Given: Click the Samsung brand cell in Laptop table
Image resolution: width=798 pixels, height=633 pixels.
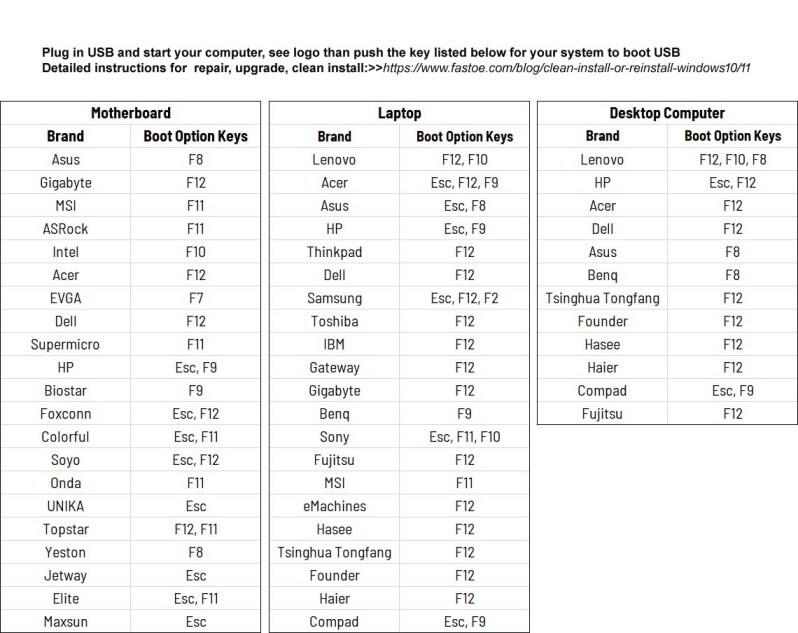Looking at the screenshot, I should [x=335, y=298].
